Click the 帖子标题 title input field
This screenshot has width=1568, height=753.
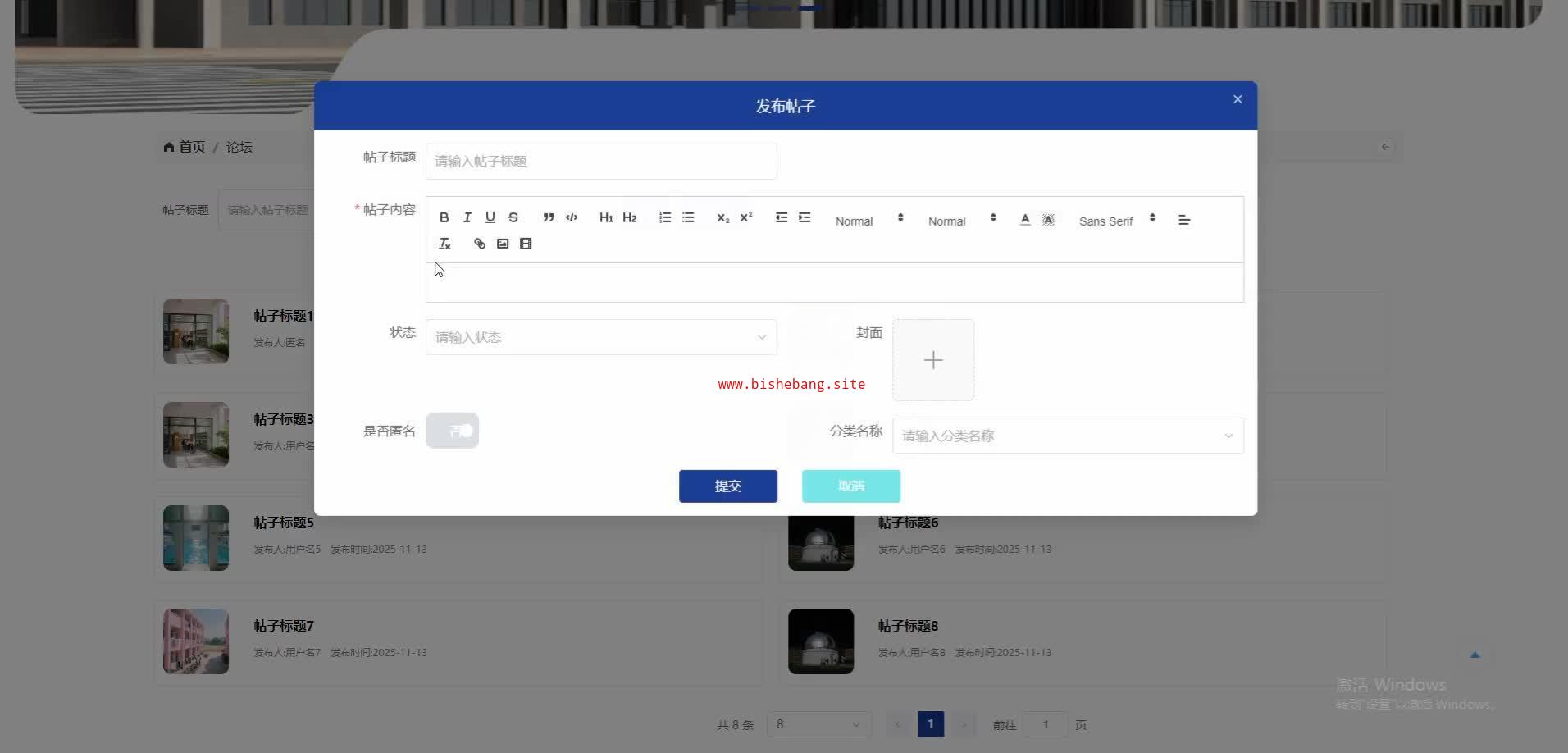tap(601, 162)
